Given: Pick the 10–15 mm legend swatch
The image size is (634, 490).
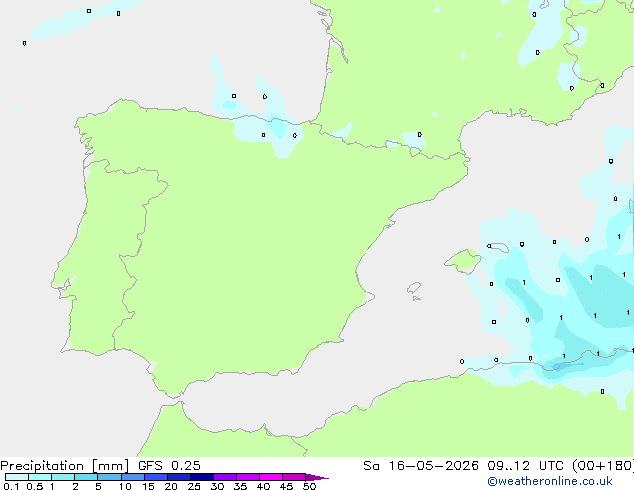Looking at the screenshot, I should pyautogui.click(x=132, y=477).
